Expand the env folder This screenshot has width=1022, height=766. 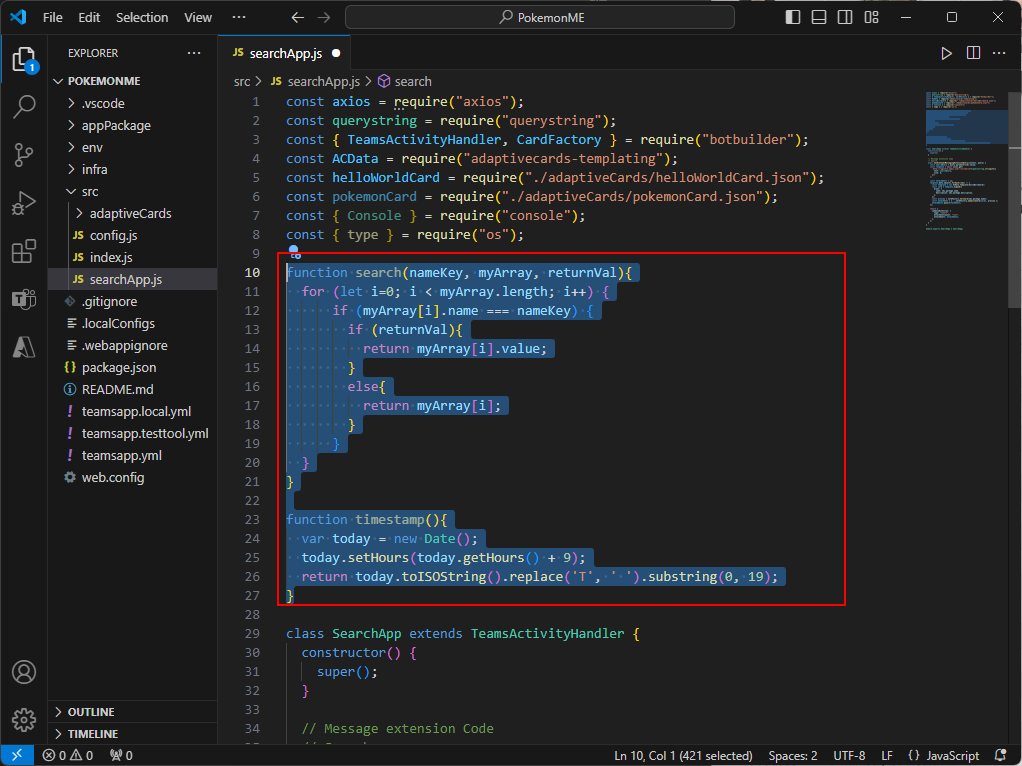point(133,147)
